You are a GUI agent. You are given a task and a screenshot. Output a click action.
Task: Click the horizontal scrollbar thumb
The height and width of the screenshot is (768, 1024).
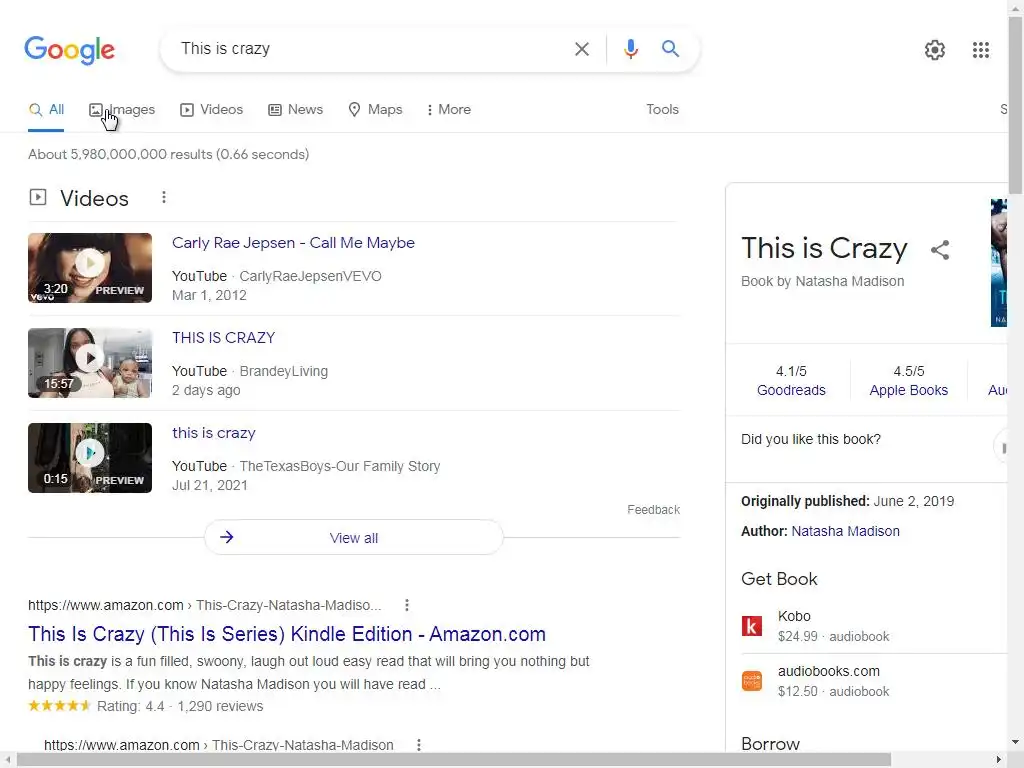[x=454, y=760]
